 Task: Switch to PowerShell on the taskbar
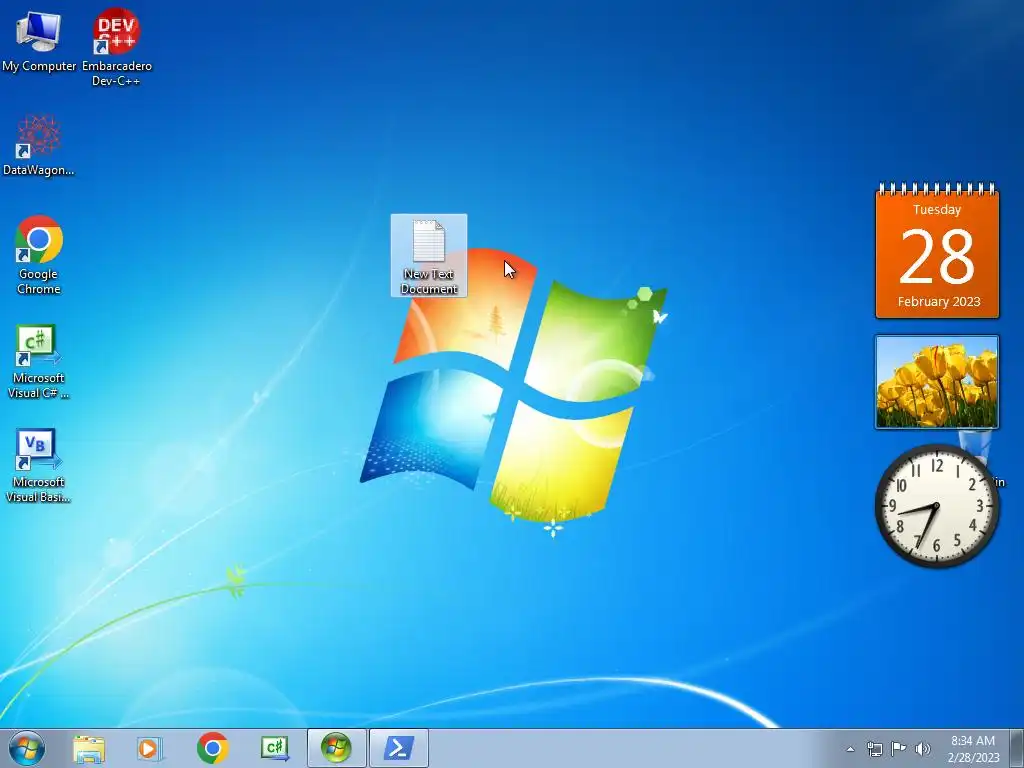tap(399, 748)
